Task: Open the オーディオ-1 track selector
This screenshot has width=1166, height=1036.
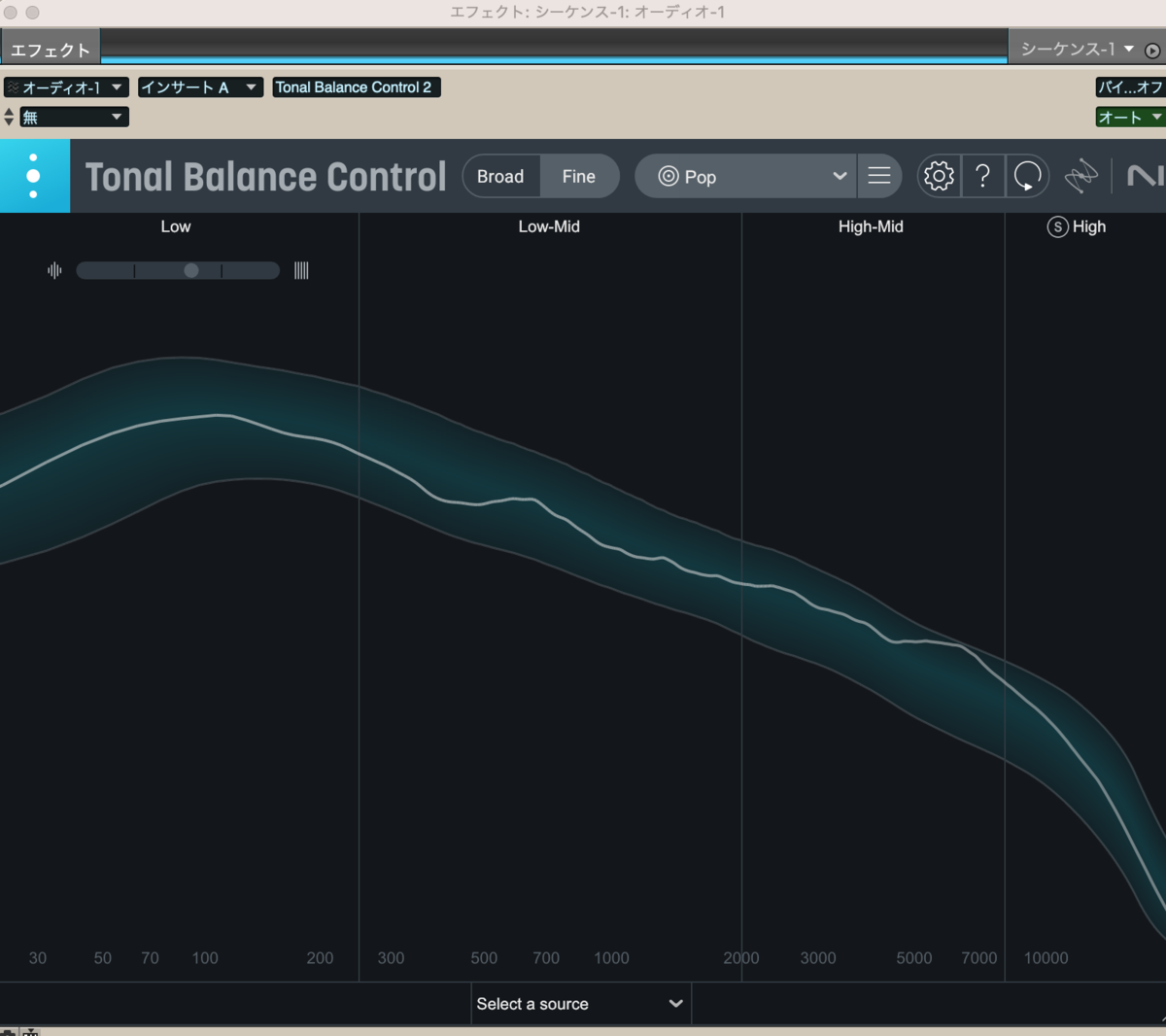Action: pyautogui.click(x=65, y=86)
